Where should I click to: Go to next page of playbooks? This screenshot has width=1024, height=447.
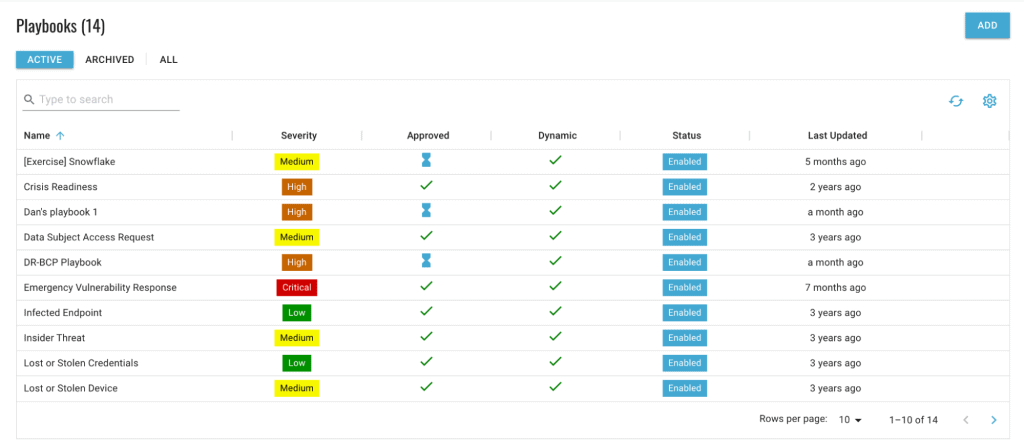(993, 420)
